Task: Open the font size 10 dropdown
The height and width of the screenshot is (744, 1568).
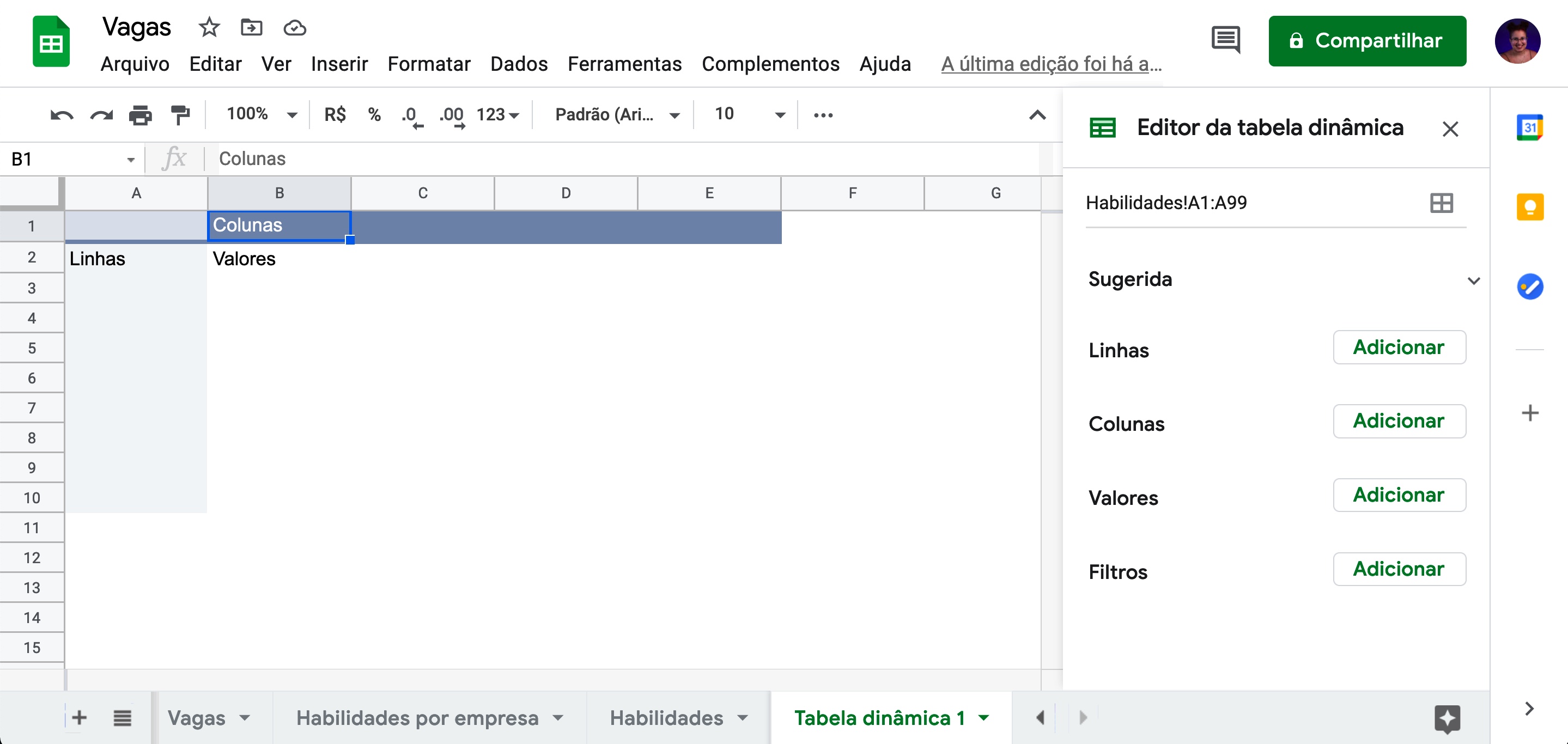Action: pos(749,114)
